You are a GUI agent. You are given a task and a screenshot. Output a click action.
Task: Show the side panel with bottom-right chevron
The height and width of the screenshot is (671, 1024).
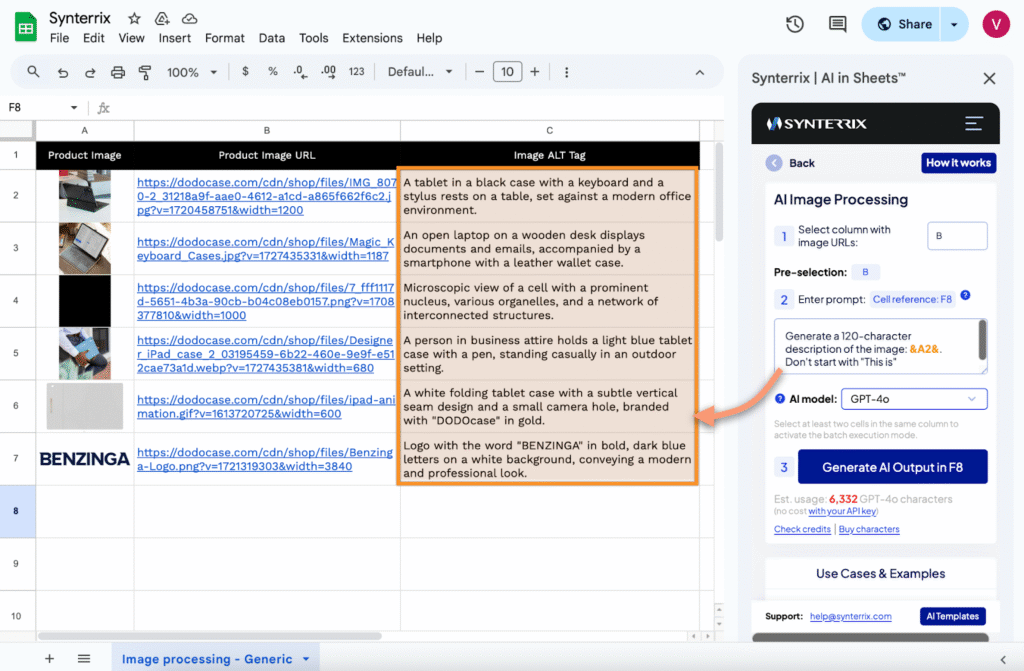1002,659
